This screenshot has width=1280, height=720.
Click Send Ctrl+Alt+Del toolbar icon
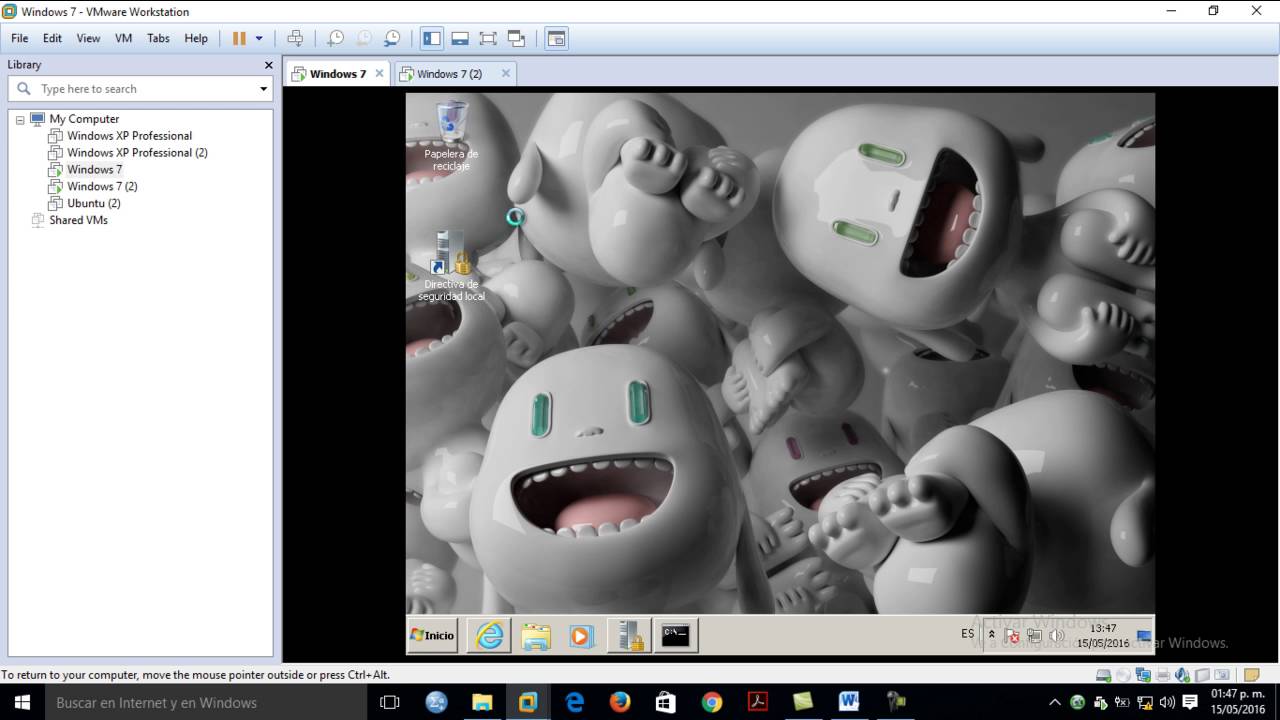tap(295, 38)
